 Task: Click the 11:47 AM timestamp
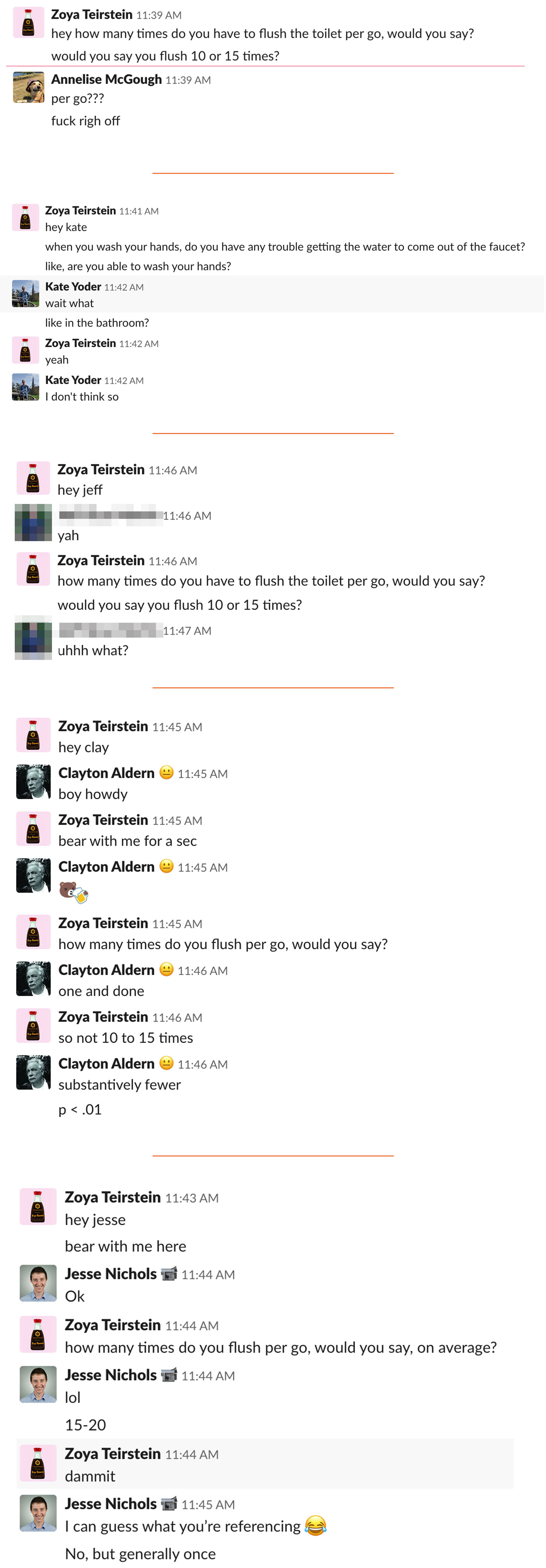(187, 631)
